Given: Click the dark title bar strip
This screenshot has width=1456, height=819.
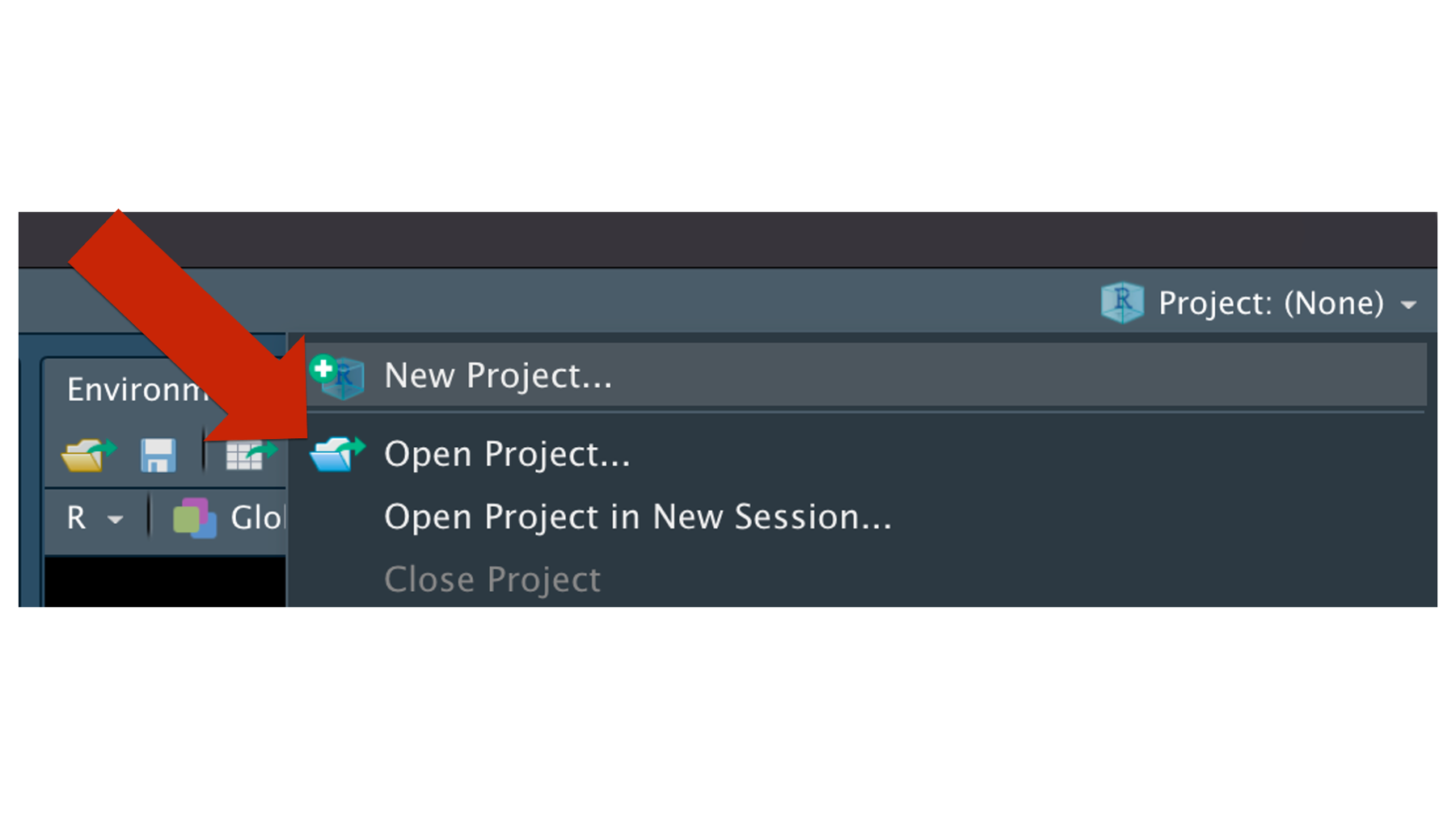Looking at the screenshot, I should point(728,239).
